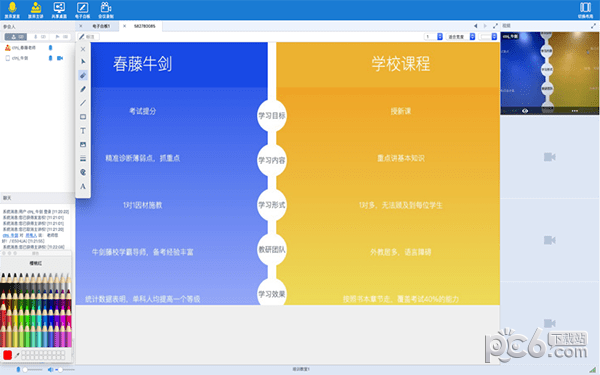600x375 pixels.
Task: Toggle microphone of first participant
Action: click(50, 48)
